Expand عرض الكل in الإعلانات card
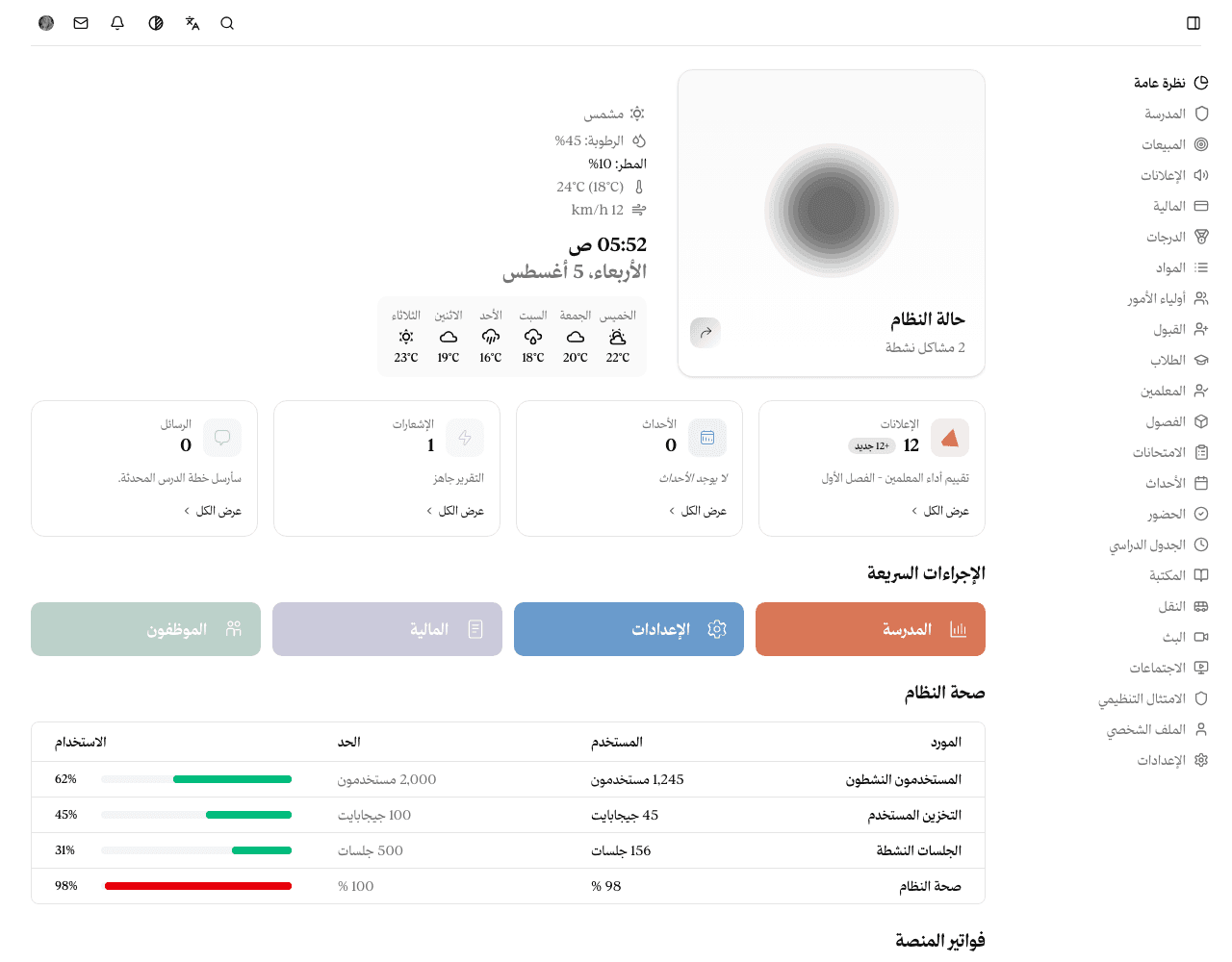 [940, 511]
